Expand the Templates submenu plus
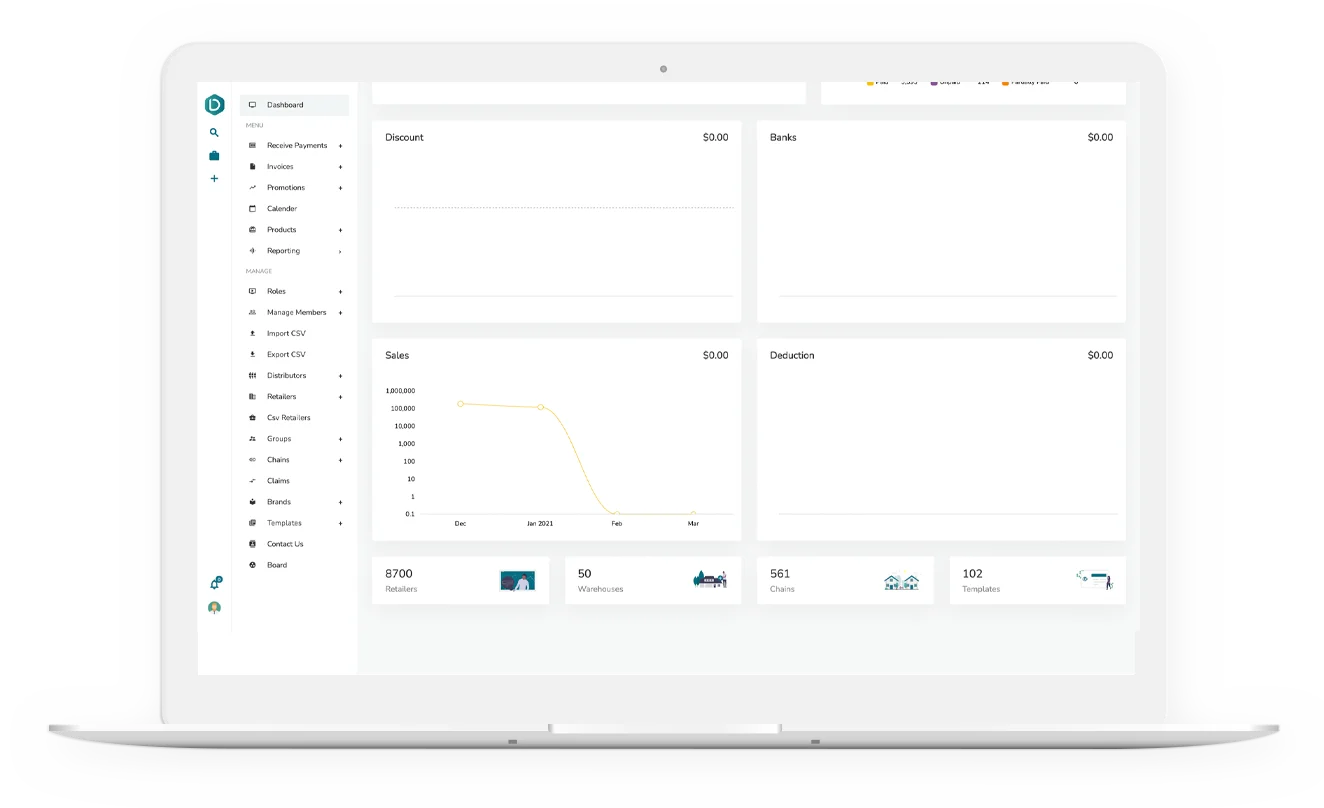 pos(340,523)
